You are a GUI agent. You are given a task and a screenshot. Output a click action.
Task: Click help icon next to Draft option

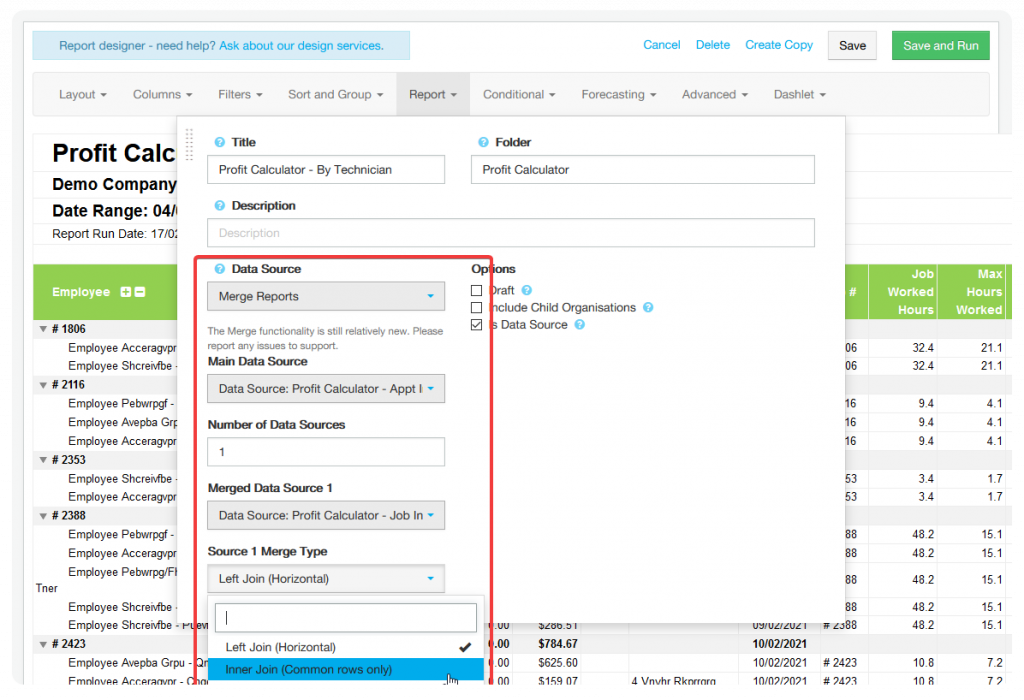coord(527,290)
